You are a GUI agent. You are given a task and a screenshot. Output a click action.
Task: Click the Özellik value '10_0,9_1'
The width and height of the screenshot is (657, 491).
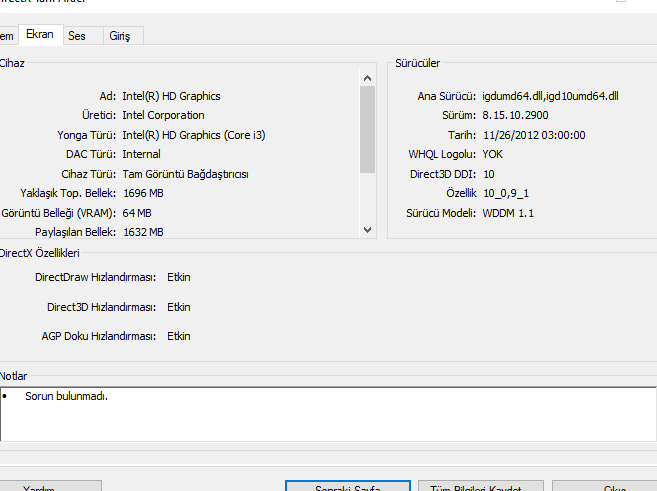[506, 193]
